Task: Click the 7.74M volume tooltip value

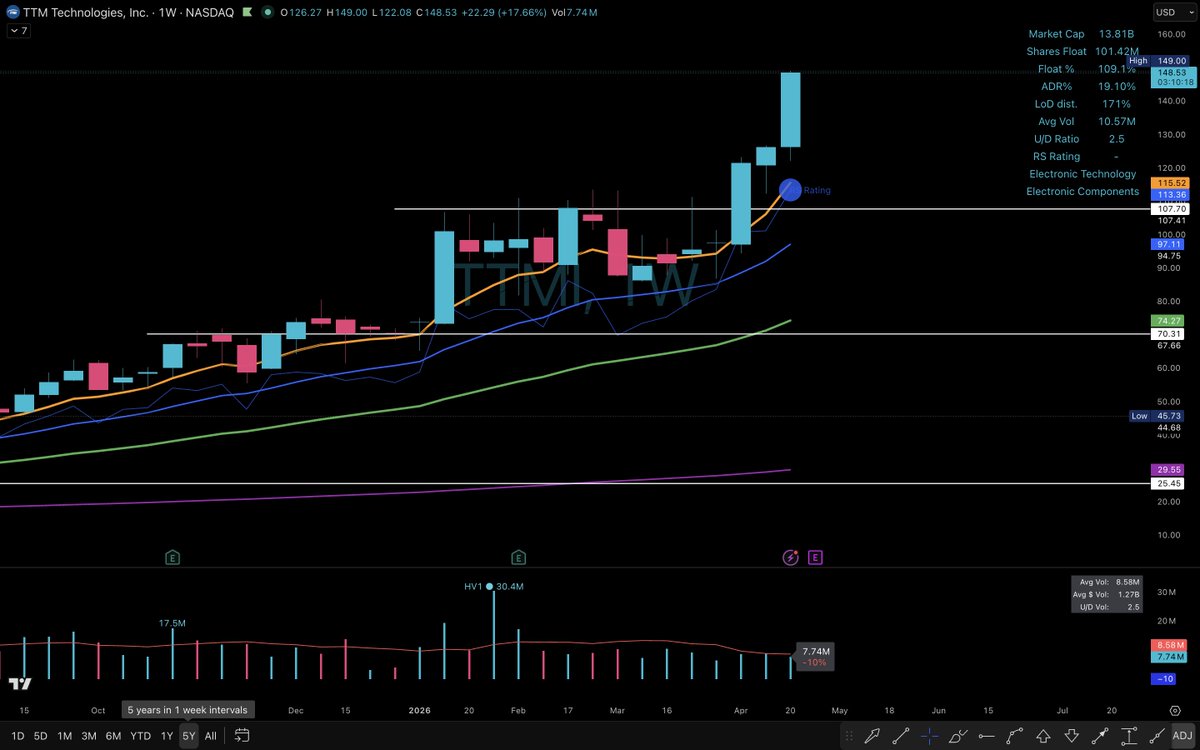Action: point(815,651)
